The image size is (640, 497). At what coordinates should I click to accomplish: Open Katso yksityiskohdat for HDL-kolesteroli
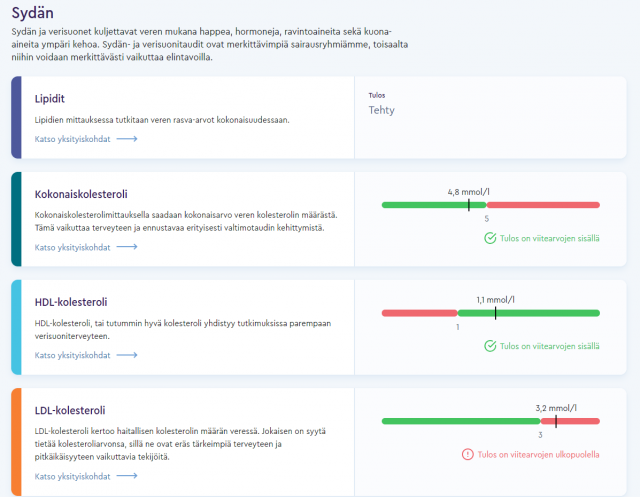coord(73,355)
